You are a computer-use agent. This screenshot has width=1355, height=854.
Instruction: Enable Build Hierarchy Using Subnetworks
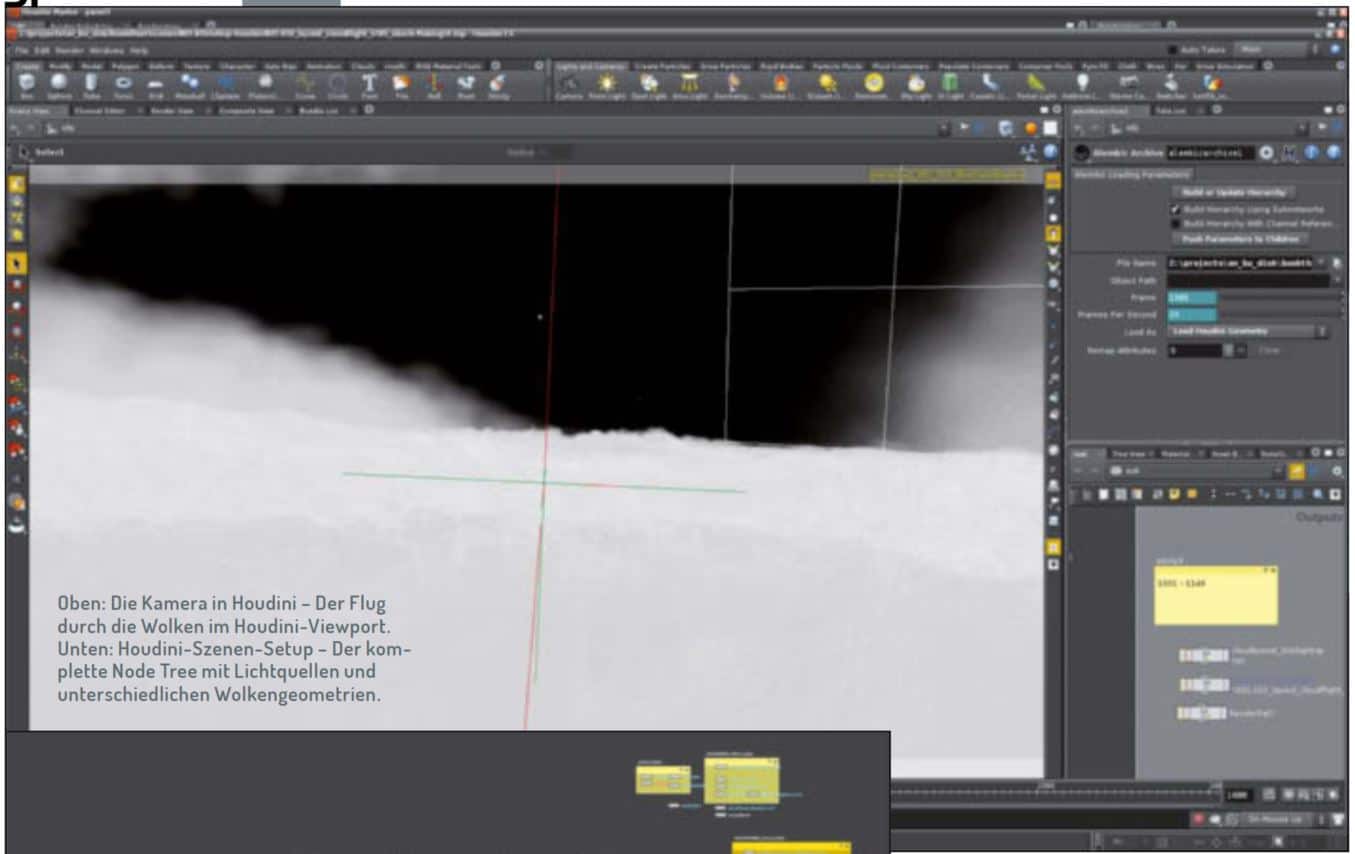coord(1175,210)
